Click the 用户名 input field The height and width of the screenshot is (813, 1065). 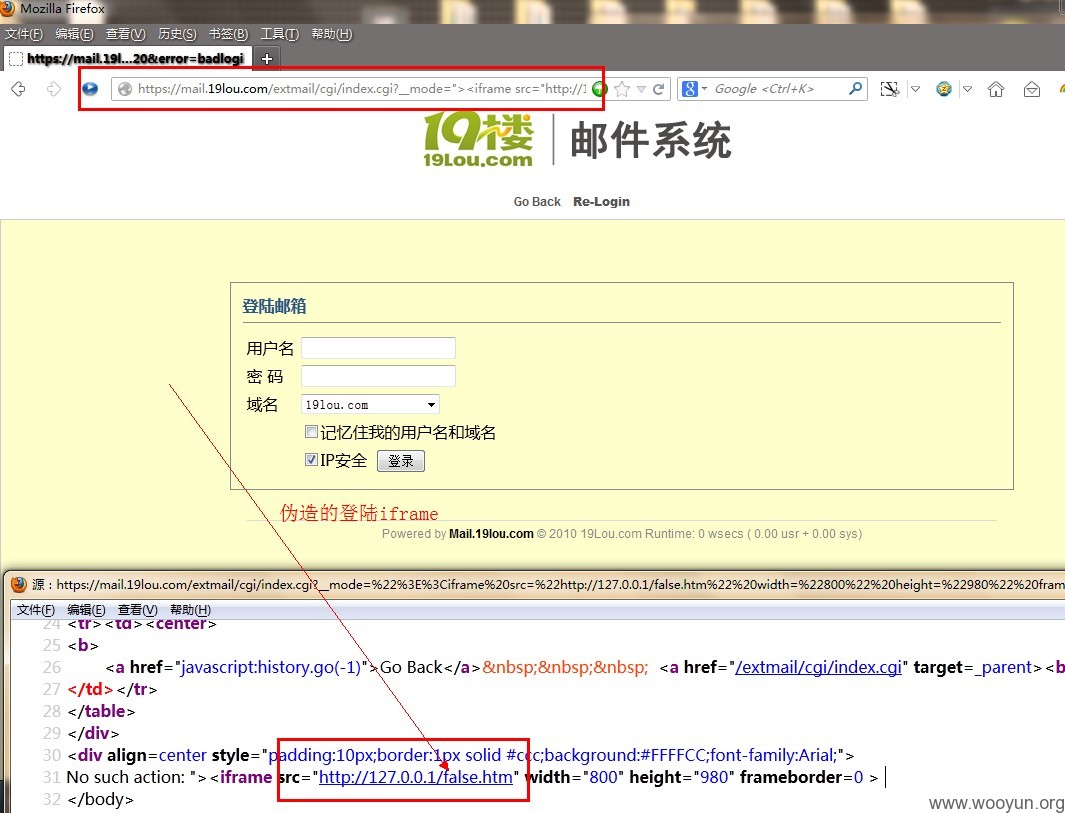(378, 348)
